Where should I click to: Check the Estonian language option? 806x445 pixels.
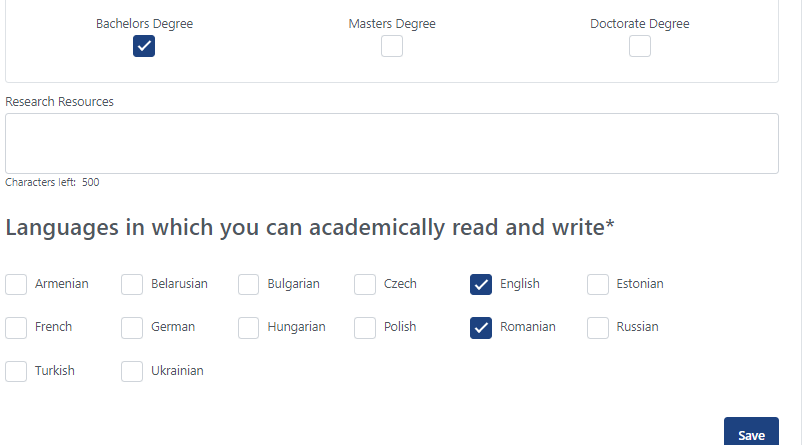pos(598,284)
